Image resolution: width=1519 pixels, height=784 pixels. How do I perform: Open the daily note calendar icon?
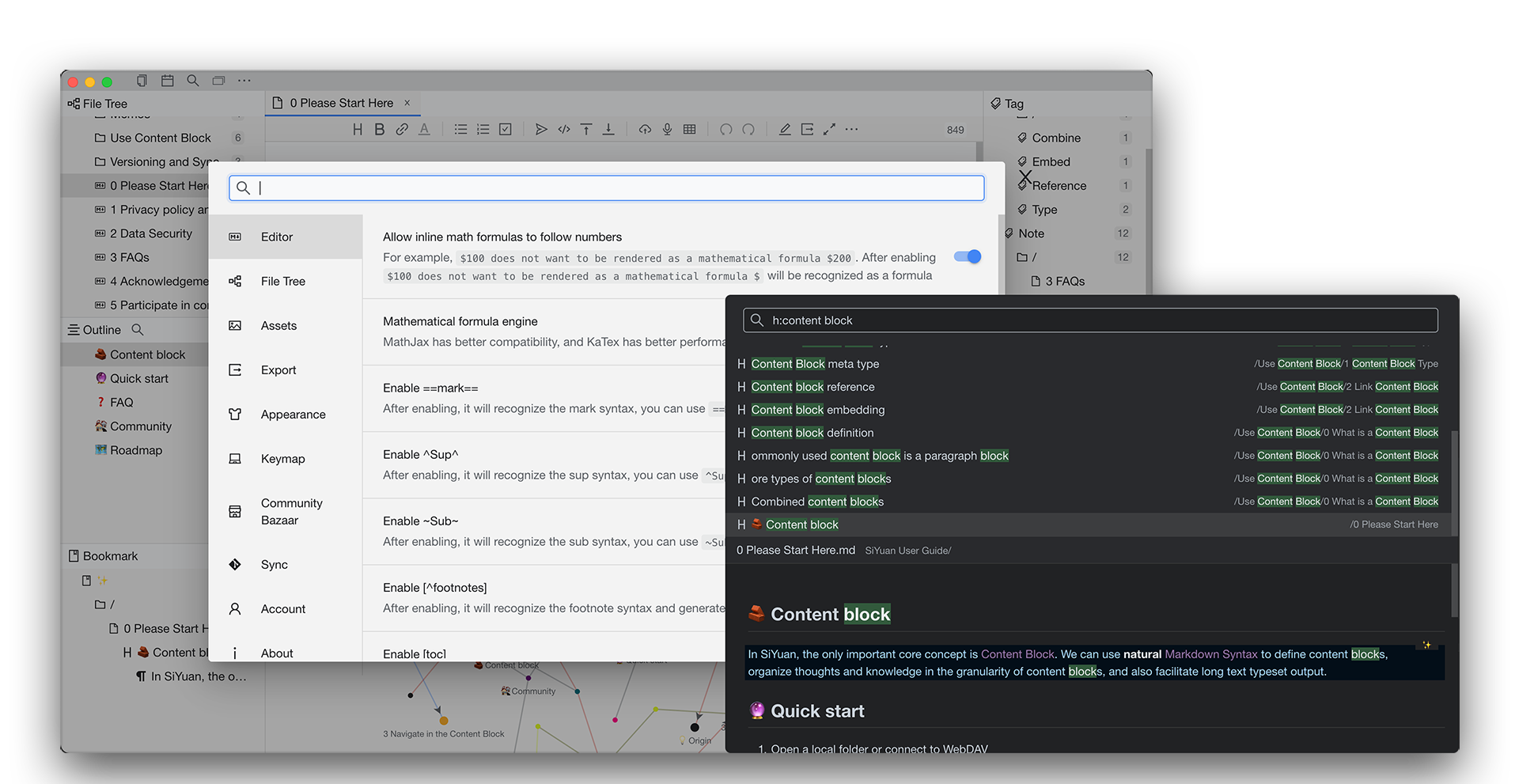tap(168, 81)
